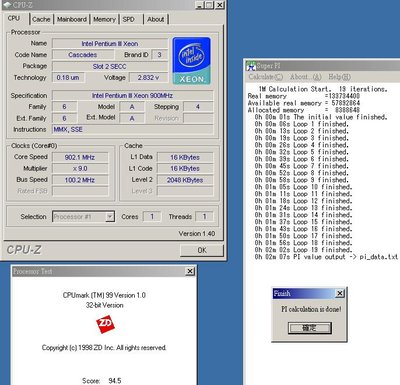Select the CPU tab in CPU-Z
The image size is (400, 385).
click(14, 18)
